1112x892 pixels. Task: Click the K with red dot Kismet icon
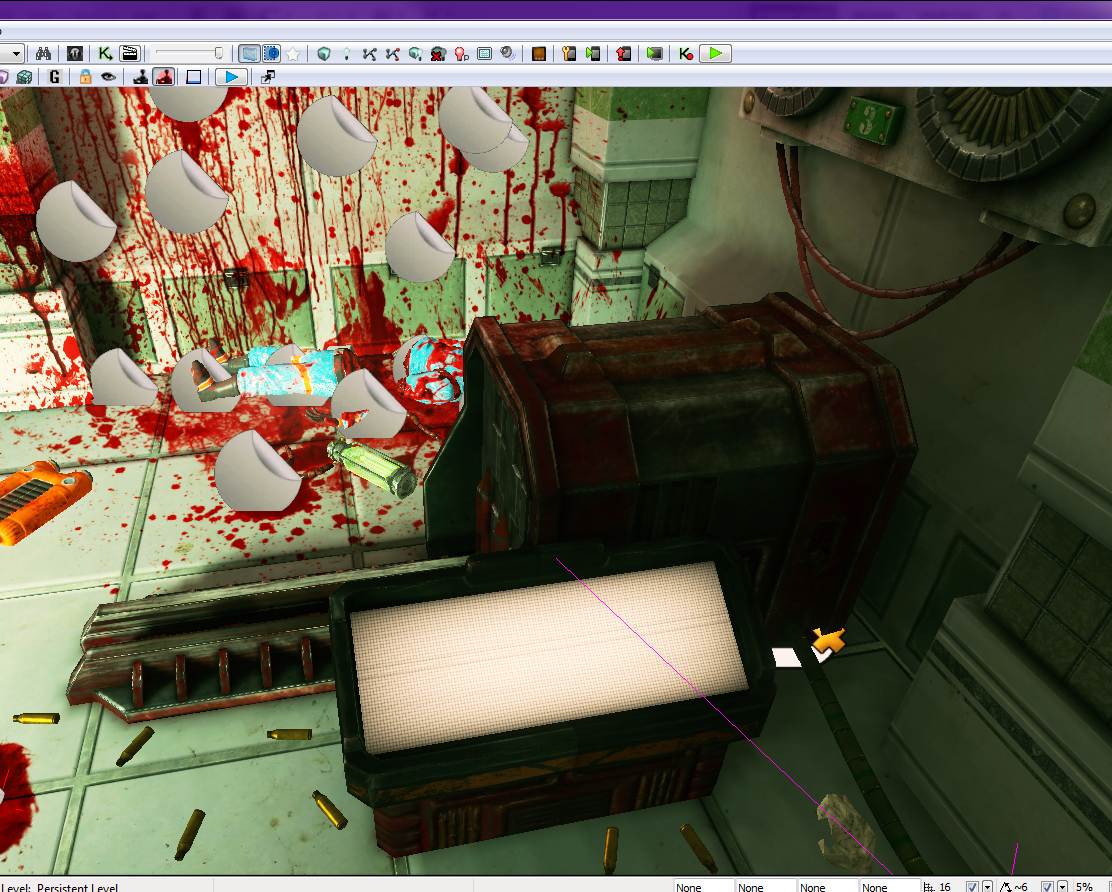pyautogui.click(x=686, y=54)
